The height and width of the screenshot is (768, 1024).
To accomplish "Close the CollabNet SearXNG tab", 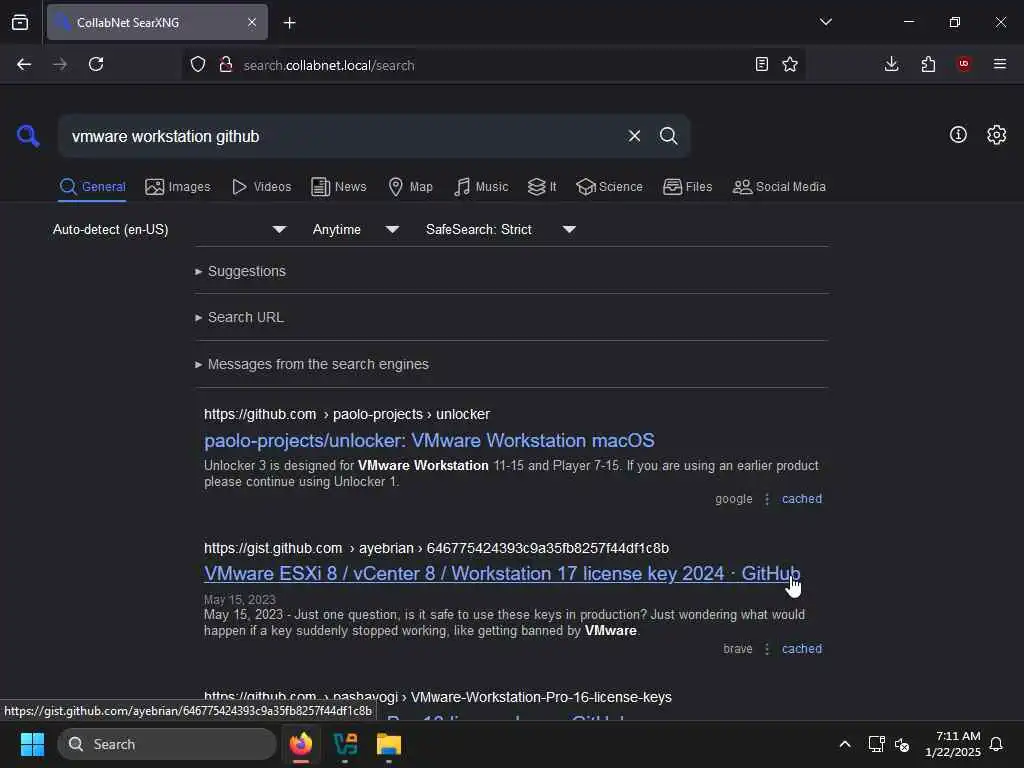I will (252, 22).
